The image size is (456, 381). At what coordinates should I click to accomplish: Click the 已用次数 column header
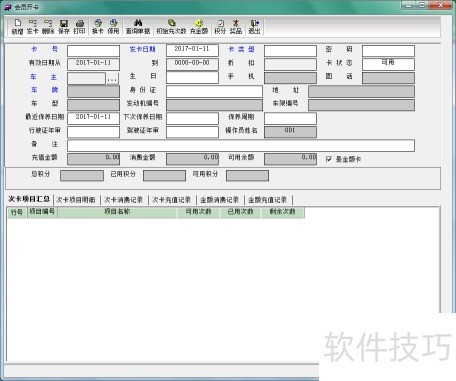(241, 212)
